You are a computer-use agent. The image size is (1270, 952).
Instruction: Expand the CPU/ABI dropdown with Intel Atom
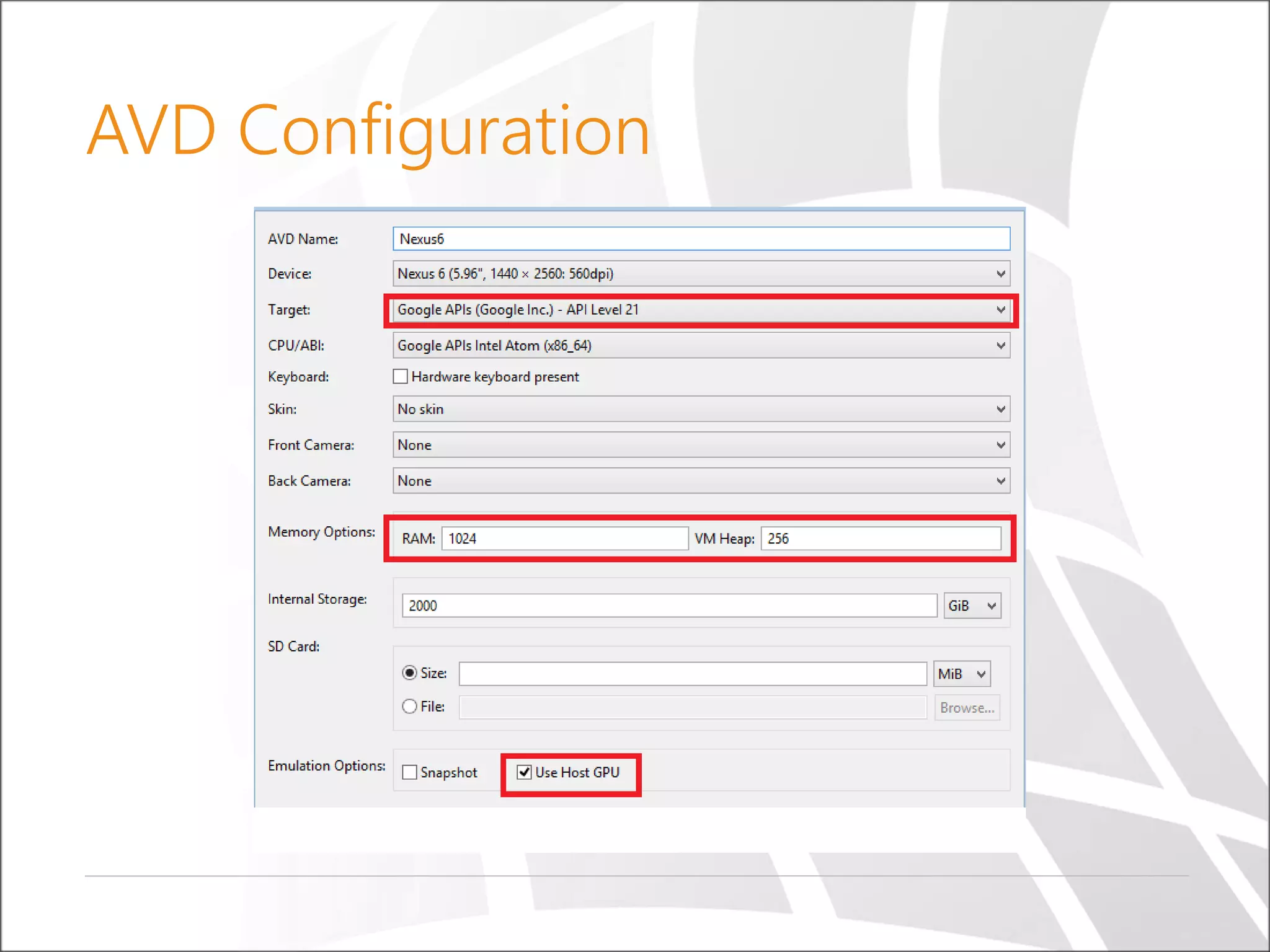pyautogui.click(x=701, y=345)
